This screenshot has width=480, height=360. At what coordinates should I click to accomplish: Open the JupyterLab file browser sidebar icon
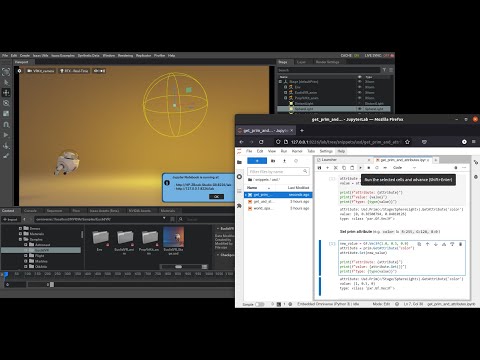click(239, 162)
